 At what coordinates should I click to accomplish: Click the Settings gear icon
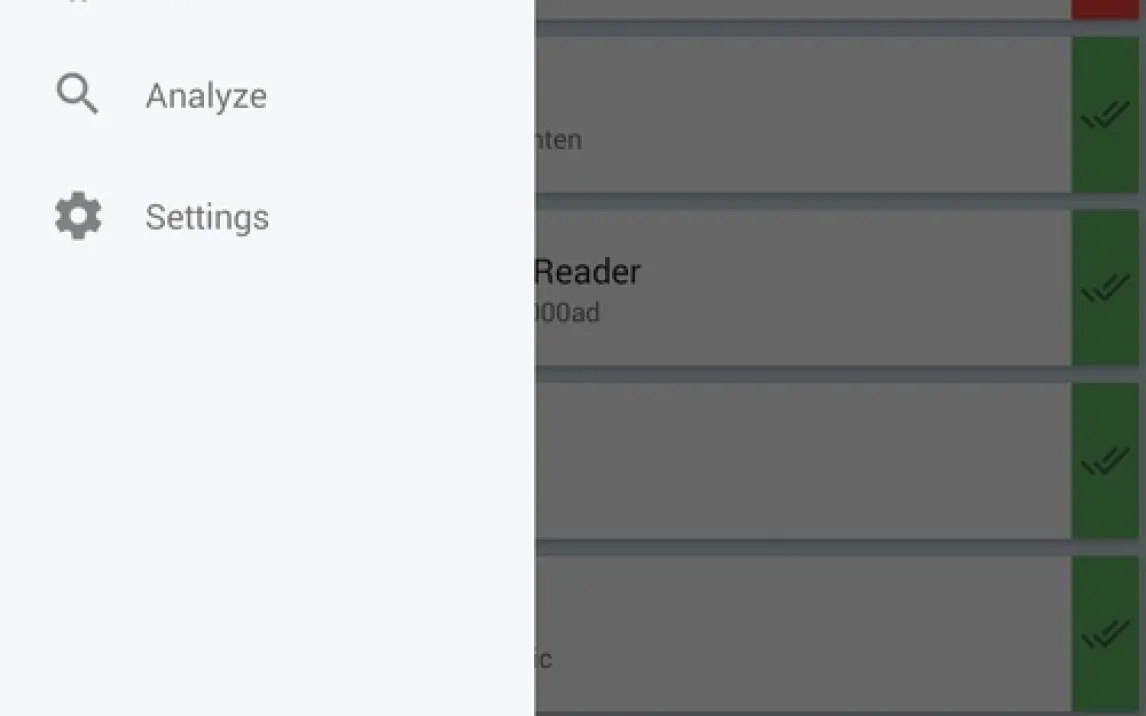(78, 217)
